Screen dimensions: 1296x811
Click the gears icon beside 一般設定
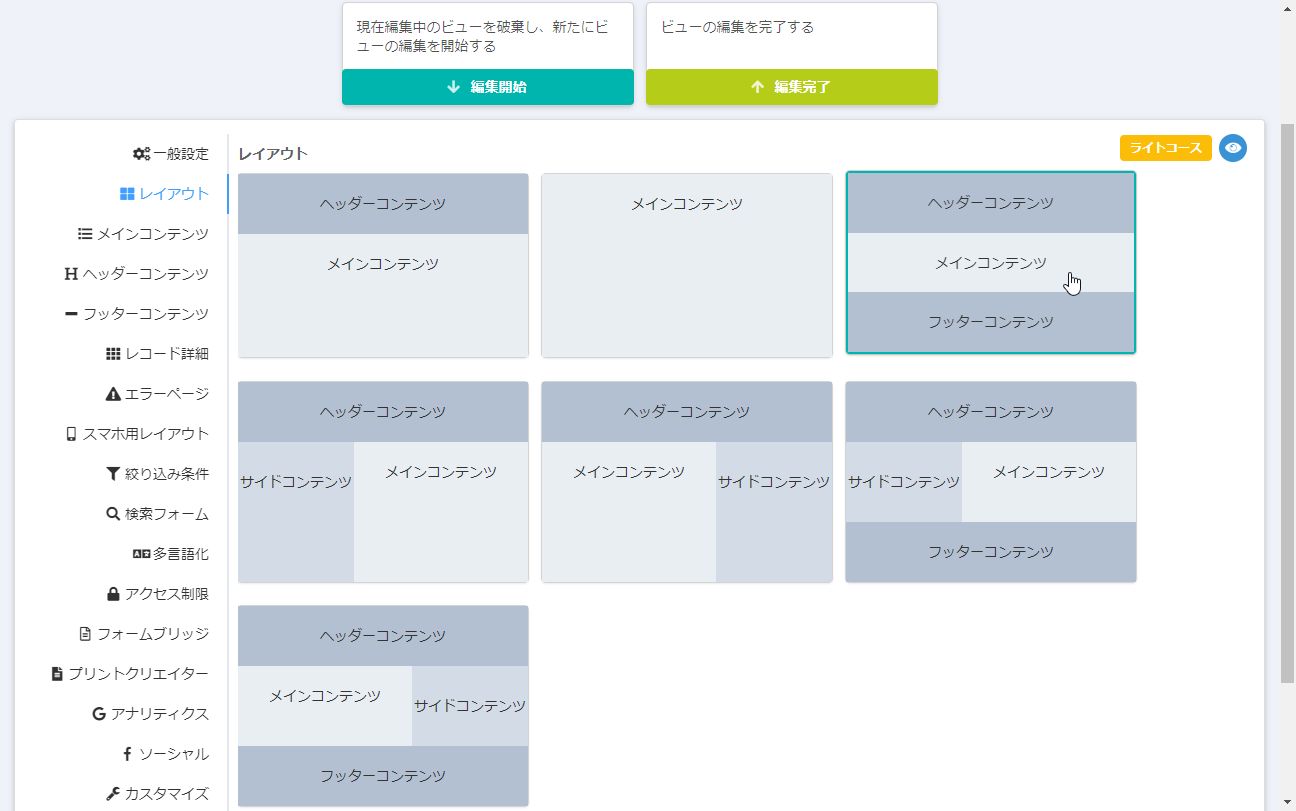pyautogui.click(x=141, y=154)
